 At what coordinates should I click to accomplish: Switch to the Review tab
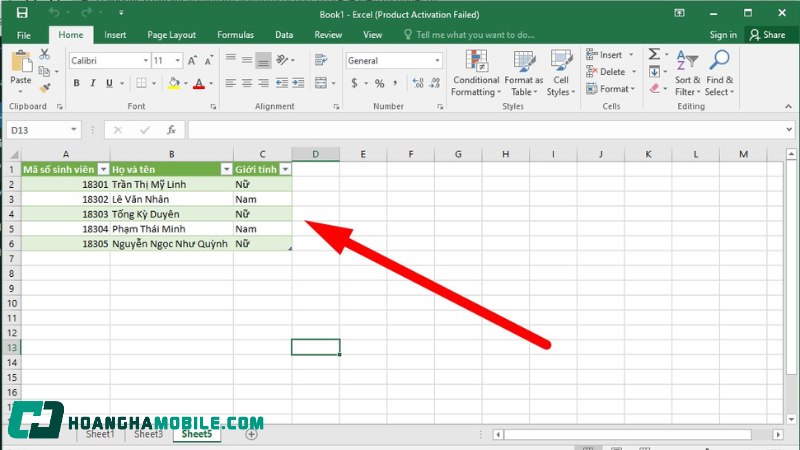click(328, 35)
